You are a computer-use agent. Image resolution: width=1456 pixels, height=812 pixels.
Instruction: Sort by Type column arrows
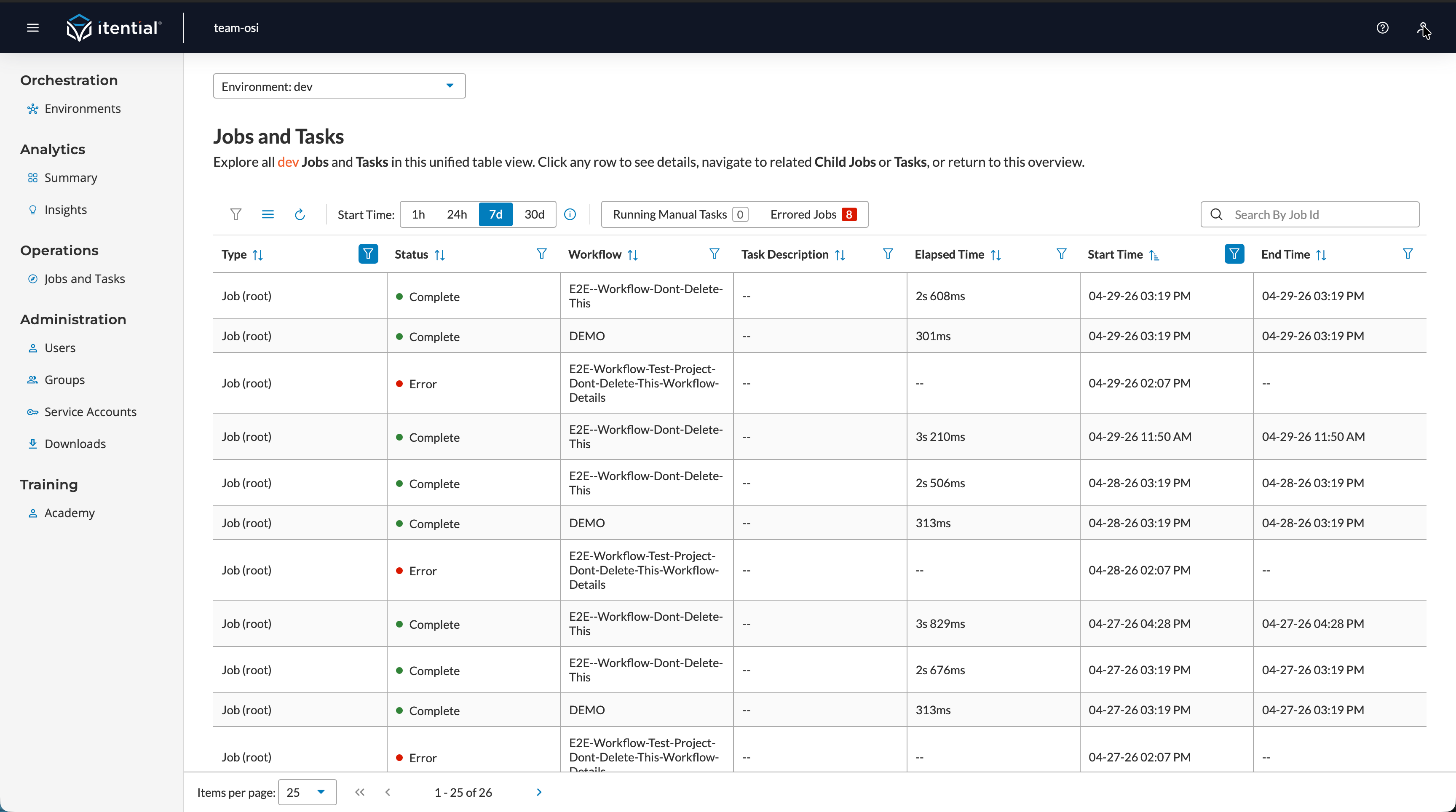[x=258, y=255]
